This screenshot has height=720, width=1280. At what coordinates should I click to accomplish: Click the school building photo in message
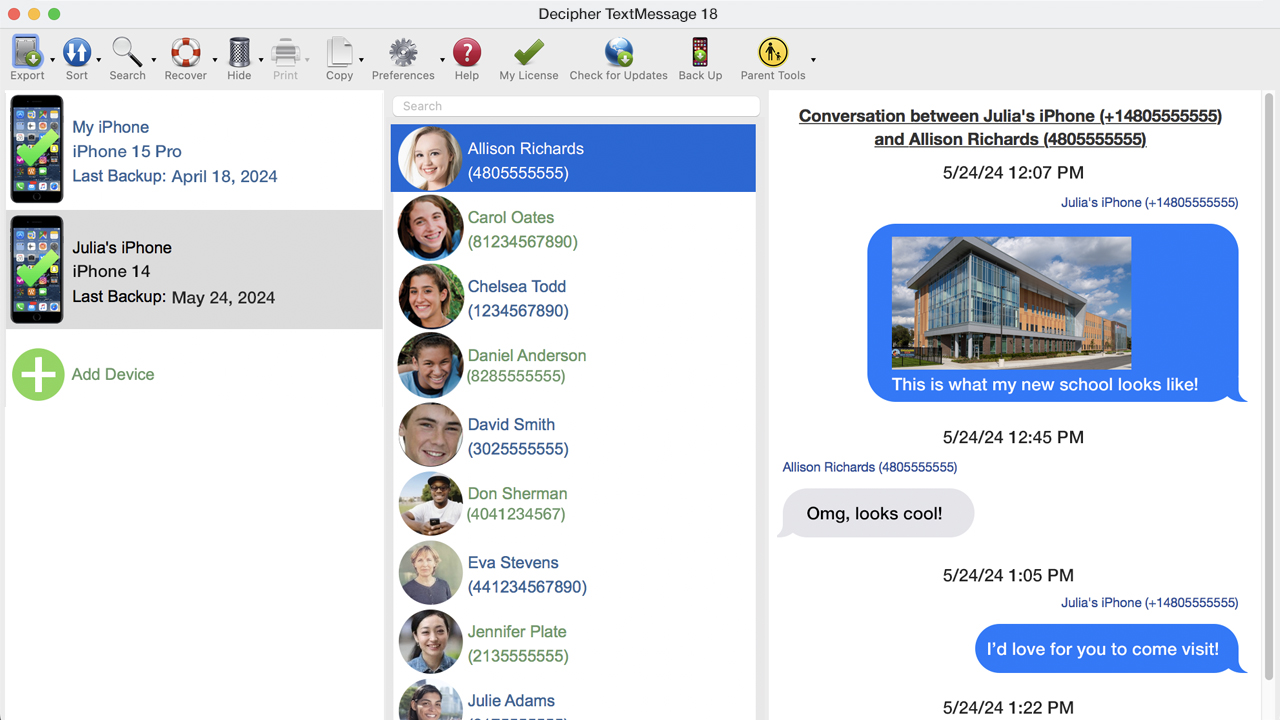point(1011,303)
